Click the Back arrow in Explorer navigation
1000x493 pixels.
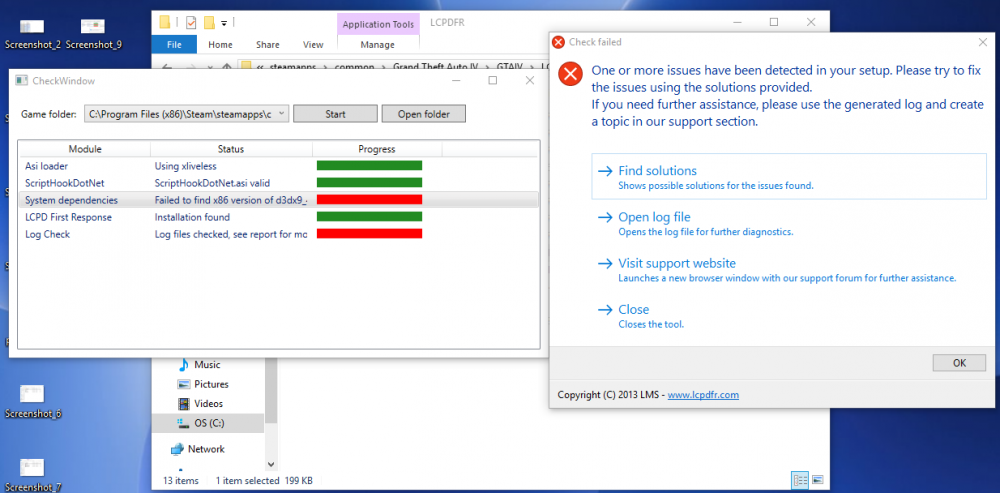pyautogui.click(x=167, y=66)
